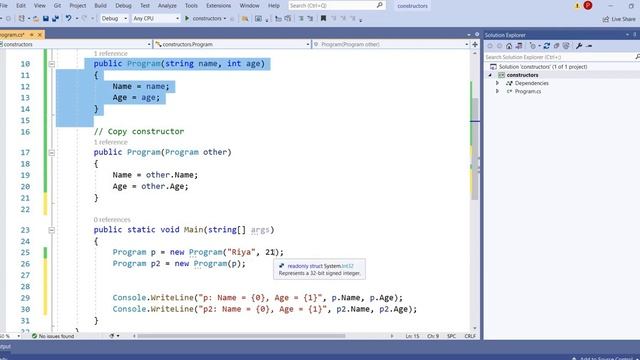Click the CRLF line ending indicator
Viewport: 640px width, 360px height.
[x=470, y=336]
